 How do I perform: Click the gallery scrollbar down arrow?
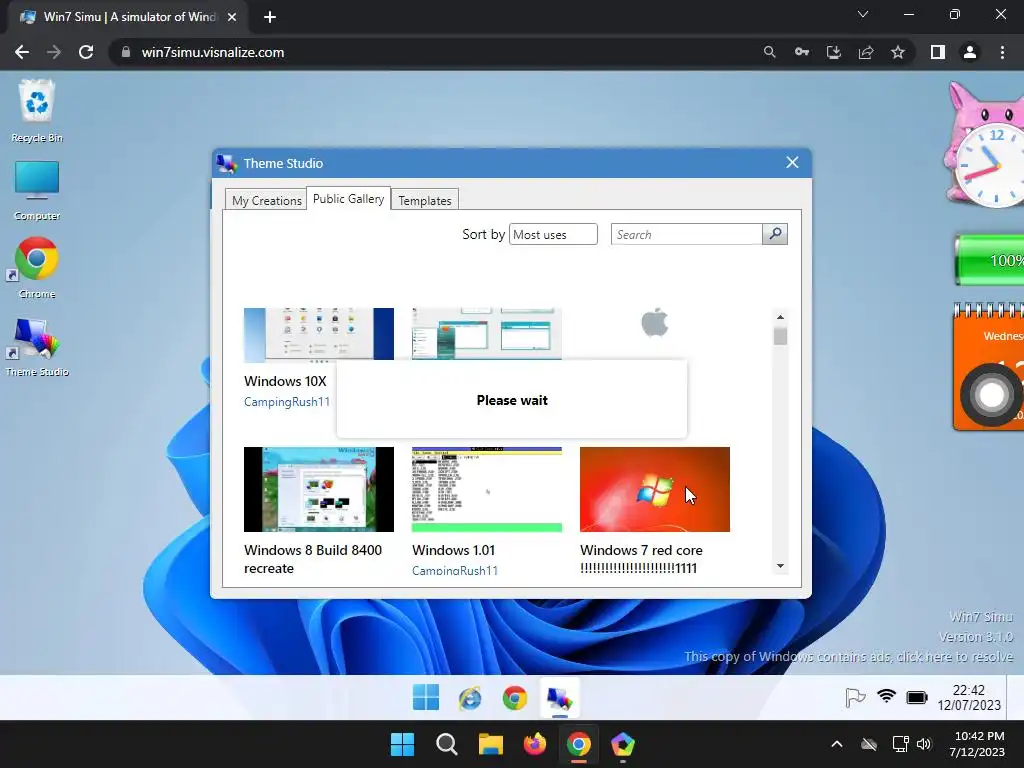point(780,566)
